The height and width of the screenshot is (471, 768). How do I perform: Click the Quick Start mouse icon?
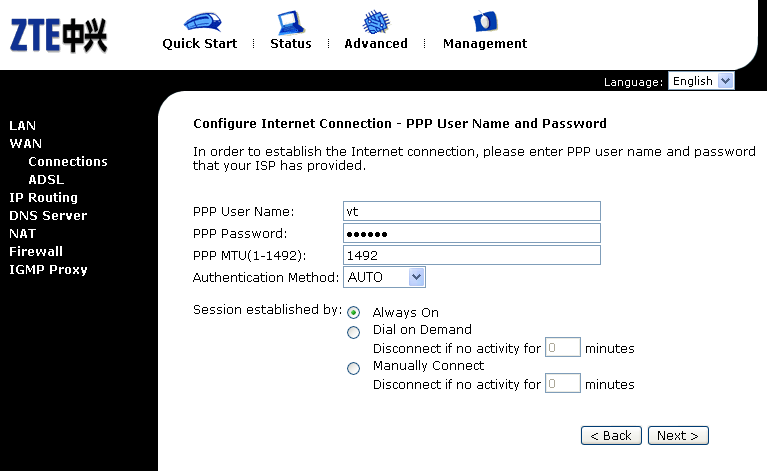coord(203,23)
